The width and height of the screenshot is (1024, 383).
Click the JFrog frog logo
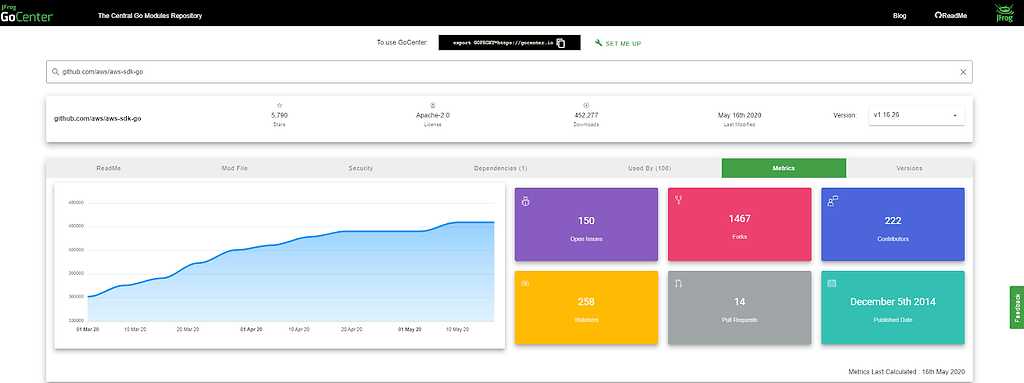tap(1004, 13)
